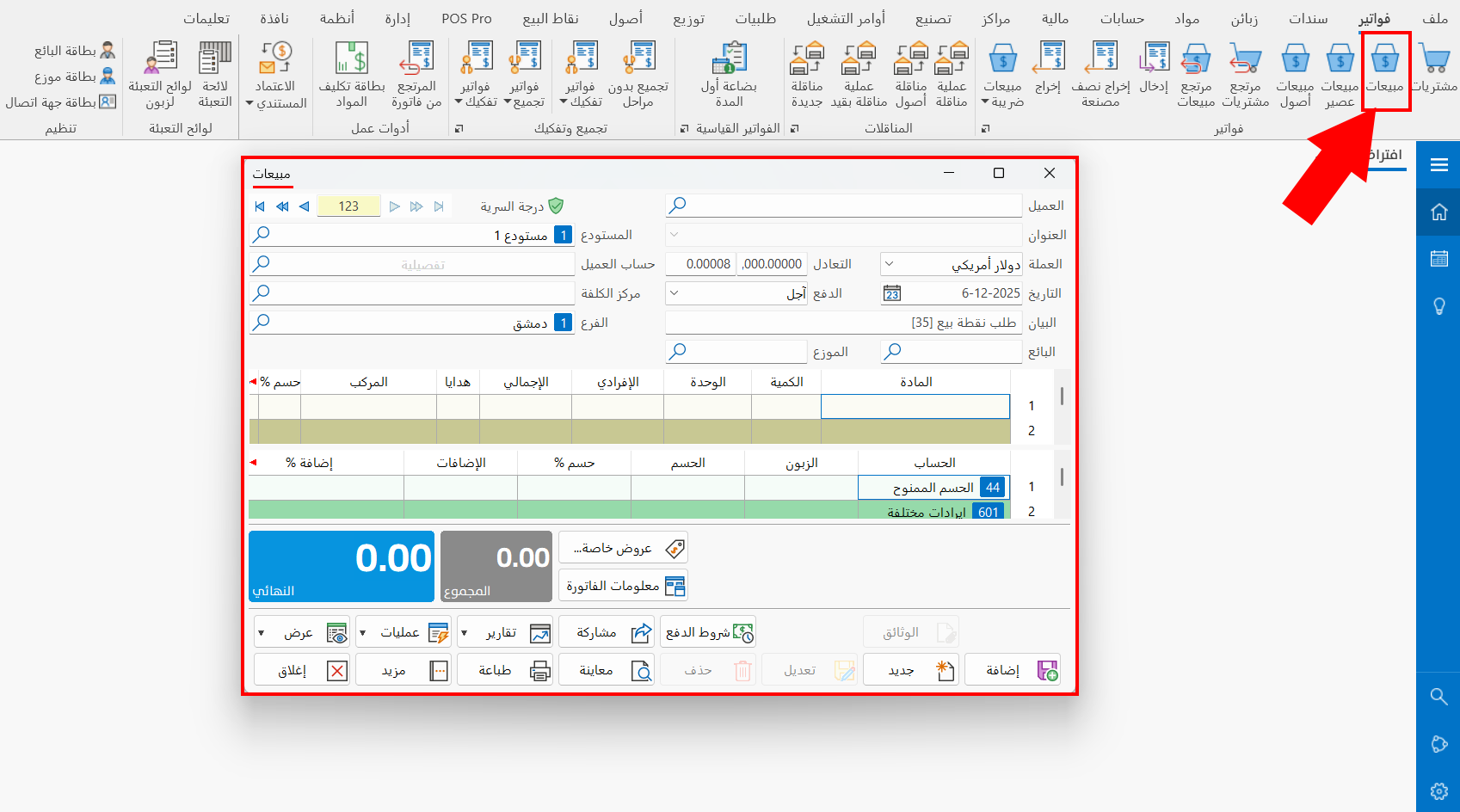Open the تعليمات help tab

206,18
